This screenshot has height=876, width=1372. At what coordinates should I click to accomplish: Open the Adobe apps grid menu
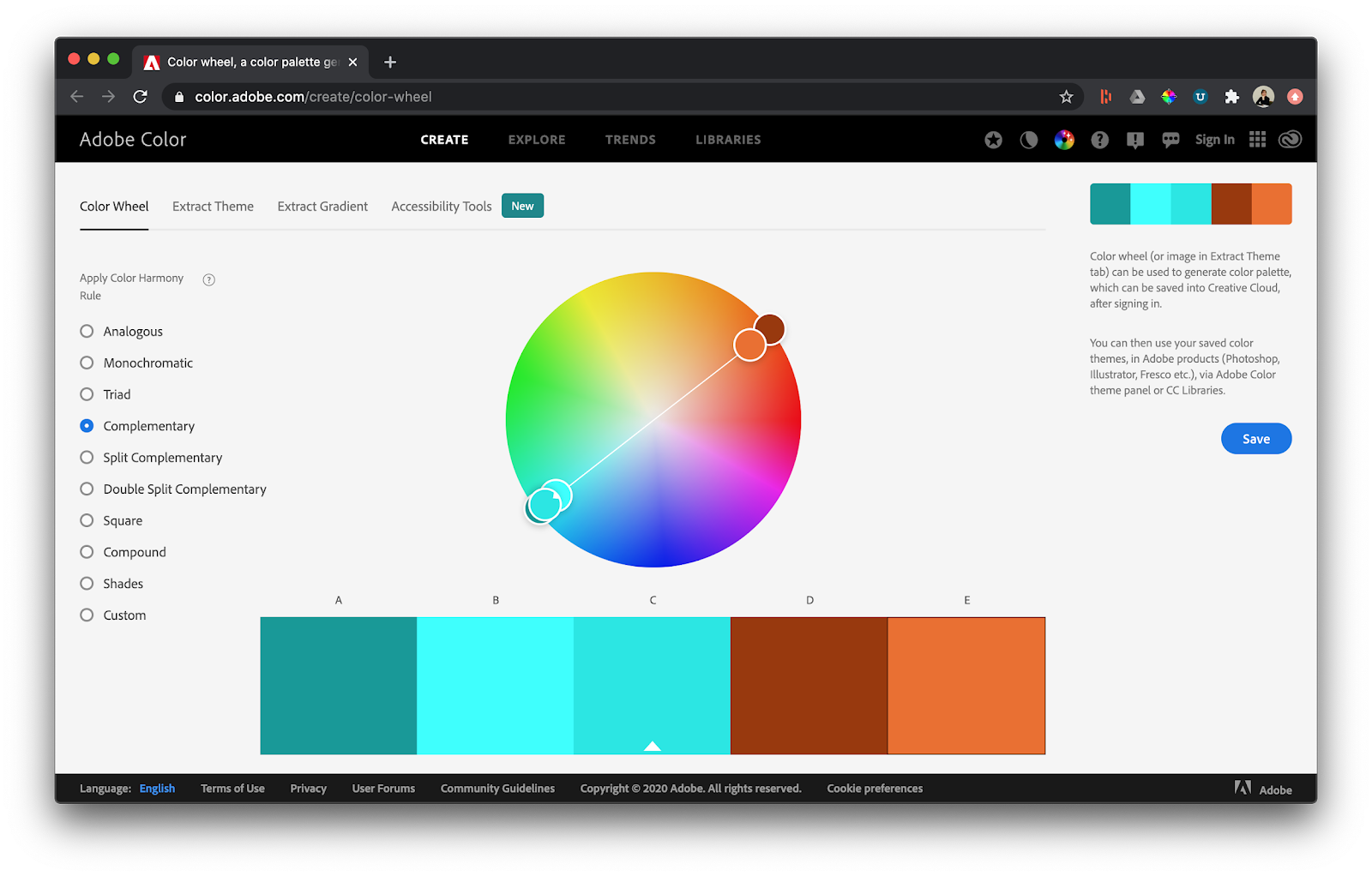tap(1257, 140)
